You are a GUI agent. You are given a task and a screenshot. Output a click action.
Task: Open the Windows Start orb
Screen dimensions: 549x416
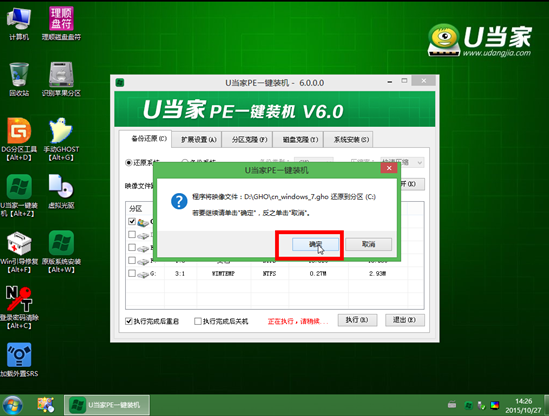pos(13,405)
